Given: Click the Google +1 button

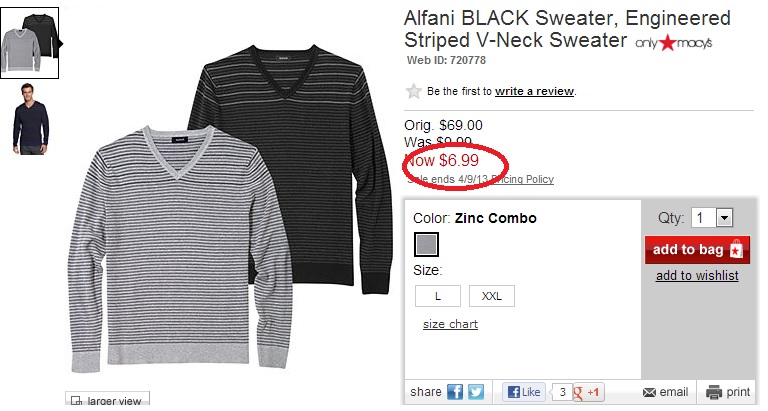Looking at the screenshot, I should (x=589, y=392).
